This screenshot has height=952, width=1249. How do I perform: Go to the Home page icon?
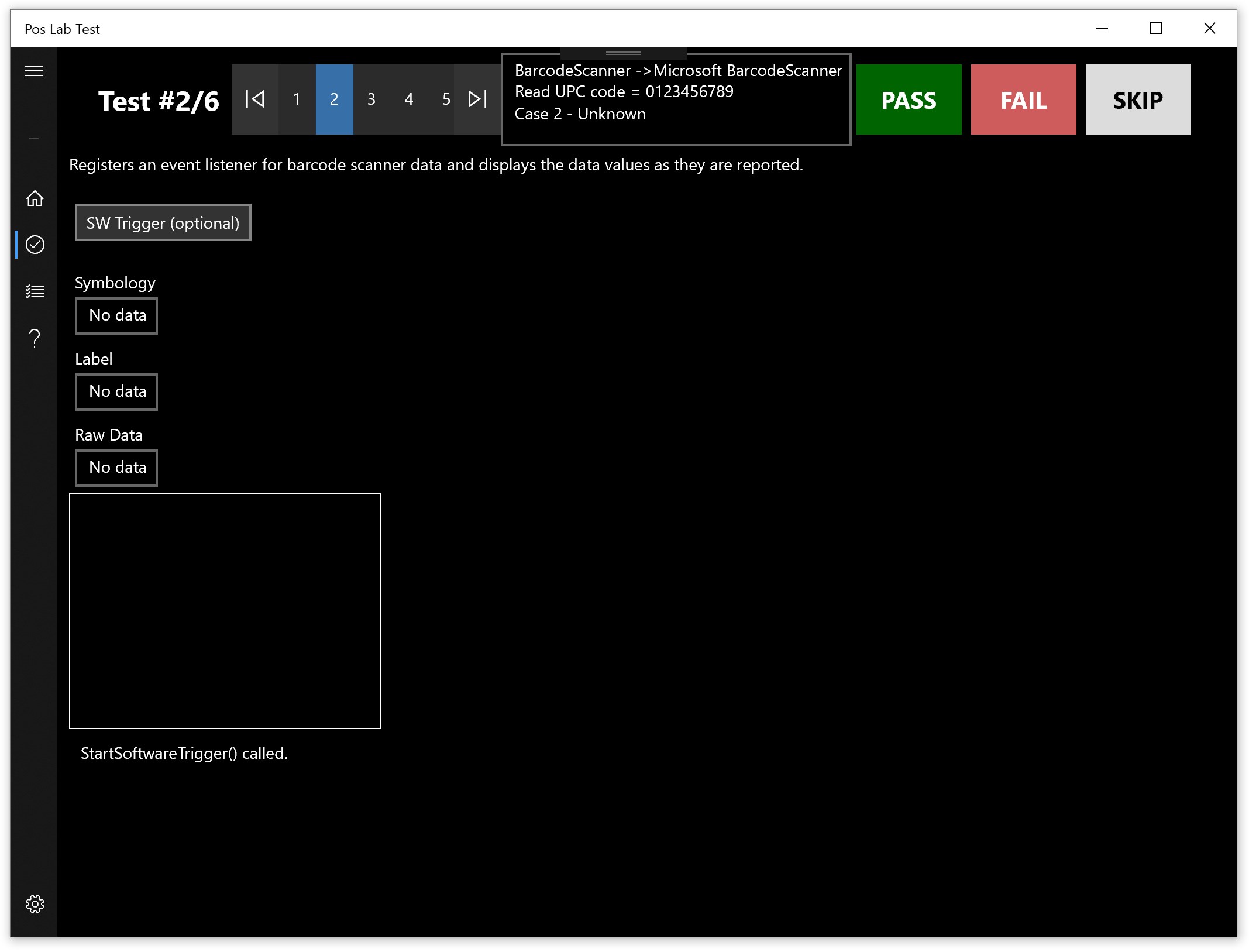pyautogui.click(x=35, y=198)
